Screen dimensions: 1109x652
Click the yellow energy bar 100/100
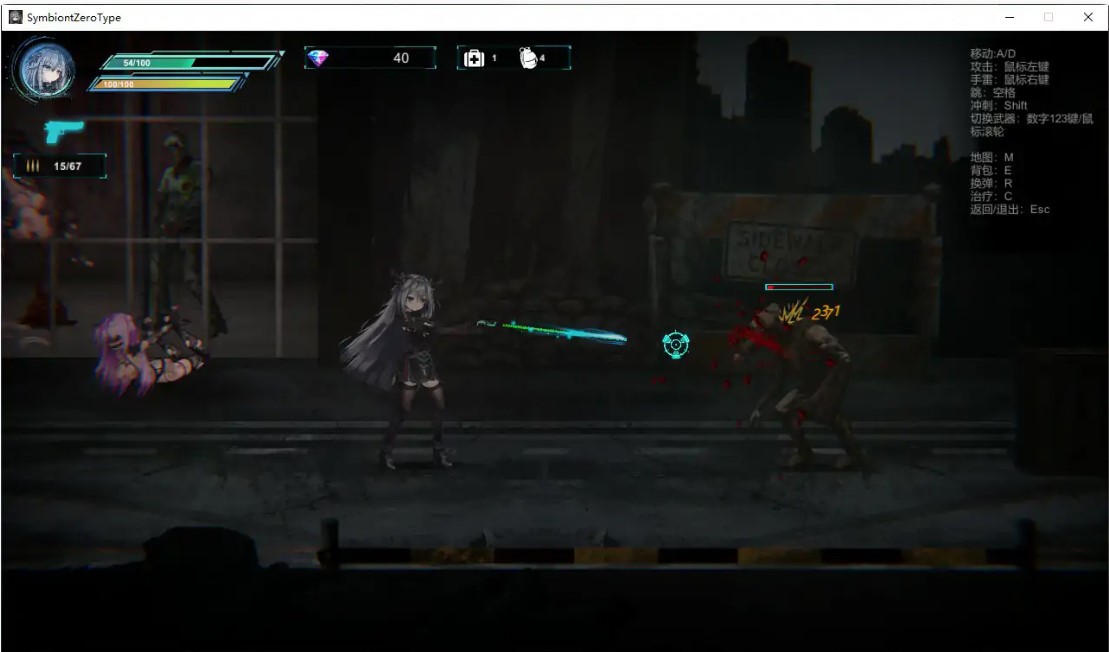(167, 84)
